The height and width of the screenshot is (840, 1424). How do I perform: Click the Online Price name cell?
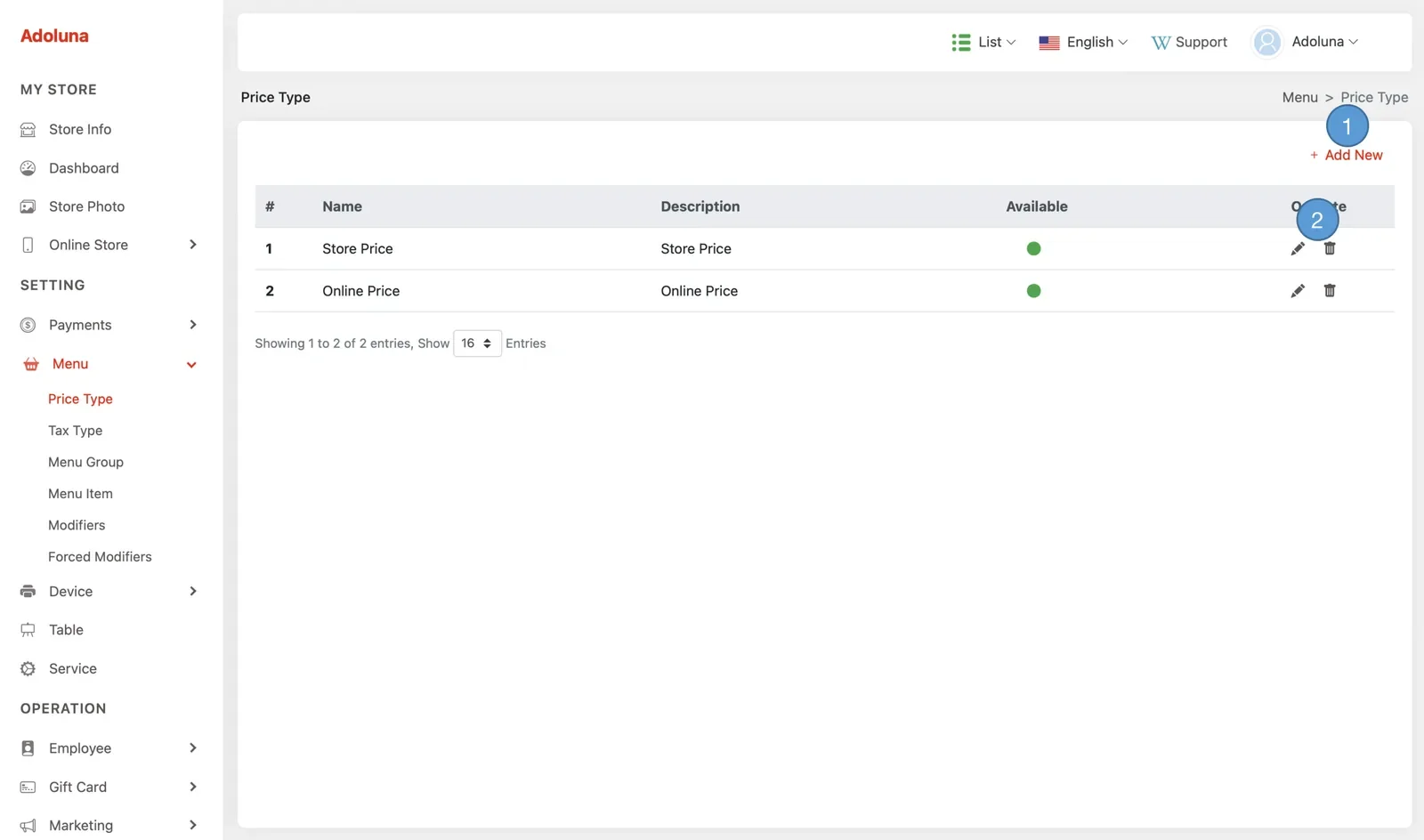tap(361, 291)
